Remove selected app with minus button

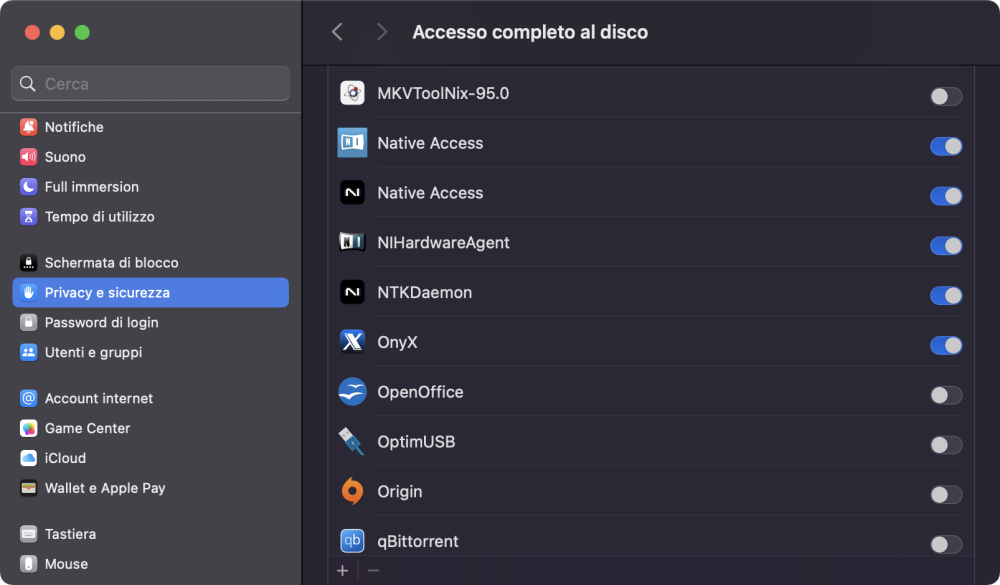click(x=374, y=570)
